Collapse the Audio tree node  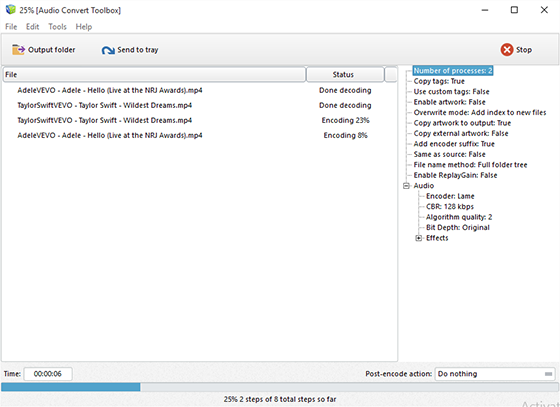point(406,186)
